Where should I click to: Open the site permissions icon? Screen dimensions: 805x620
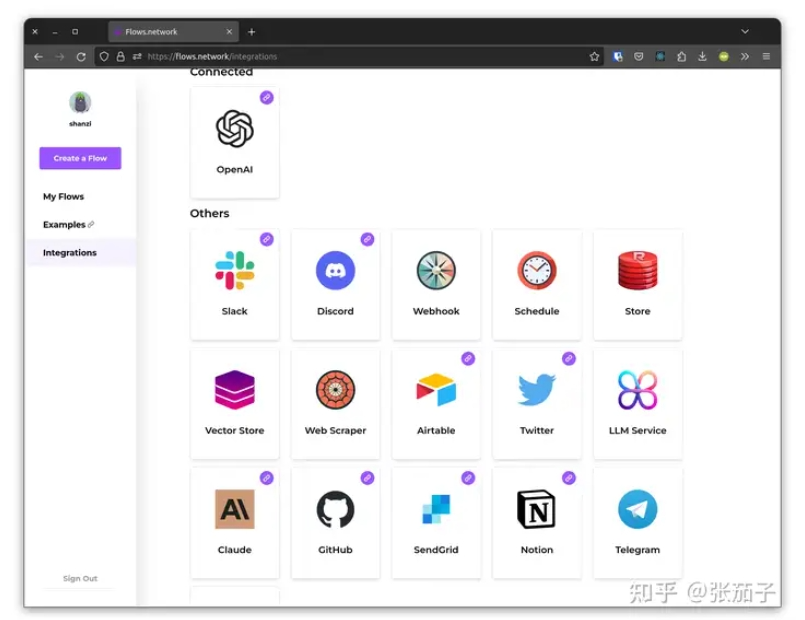(137, 56)
